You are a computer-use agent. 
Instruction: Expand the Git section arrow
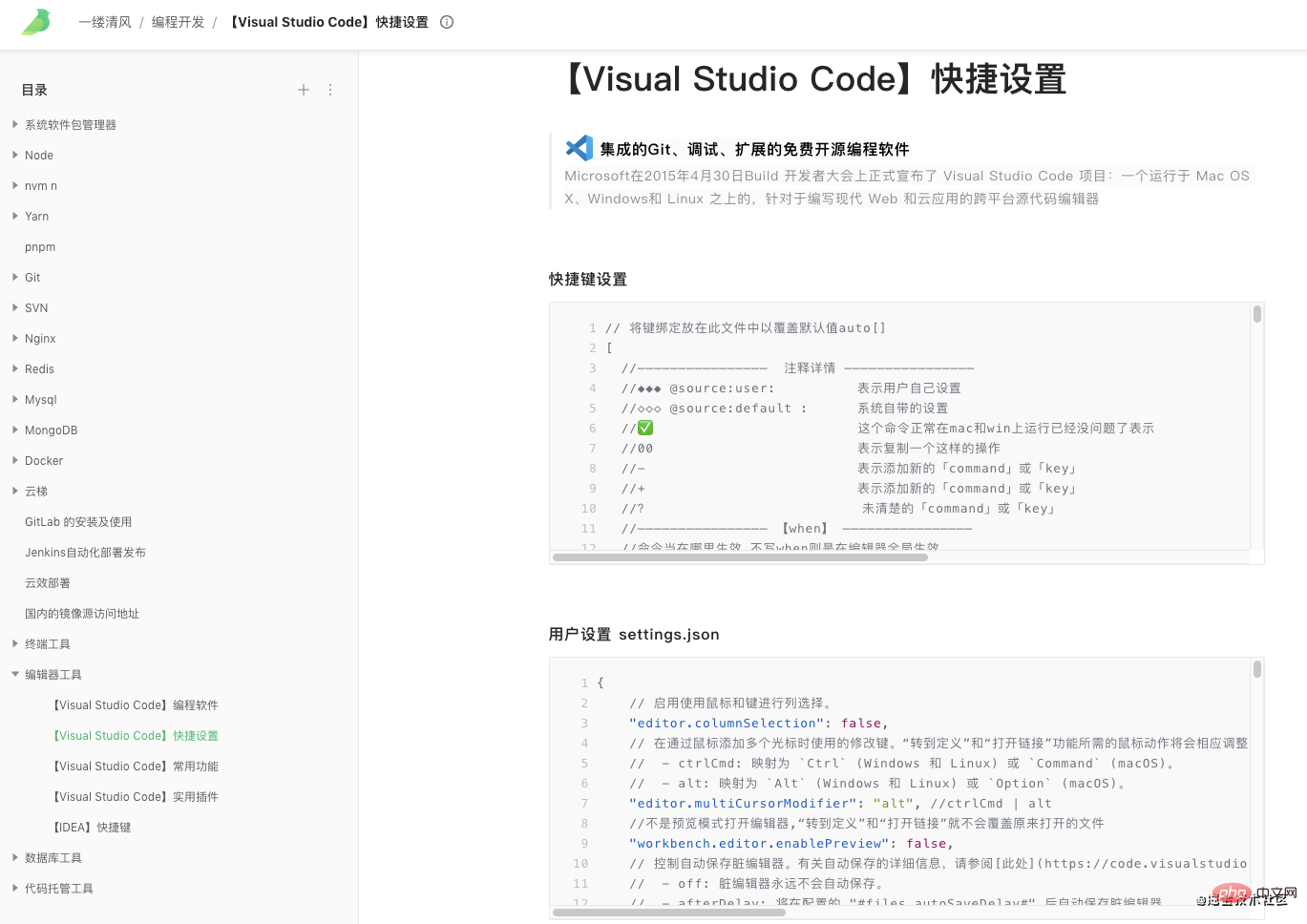tap(15, 277)
